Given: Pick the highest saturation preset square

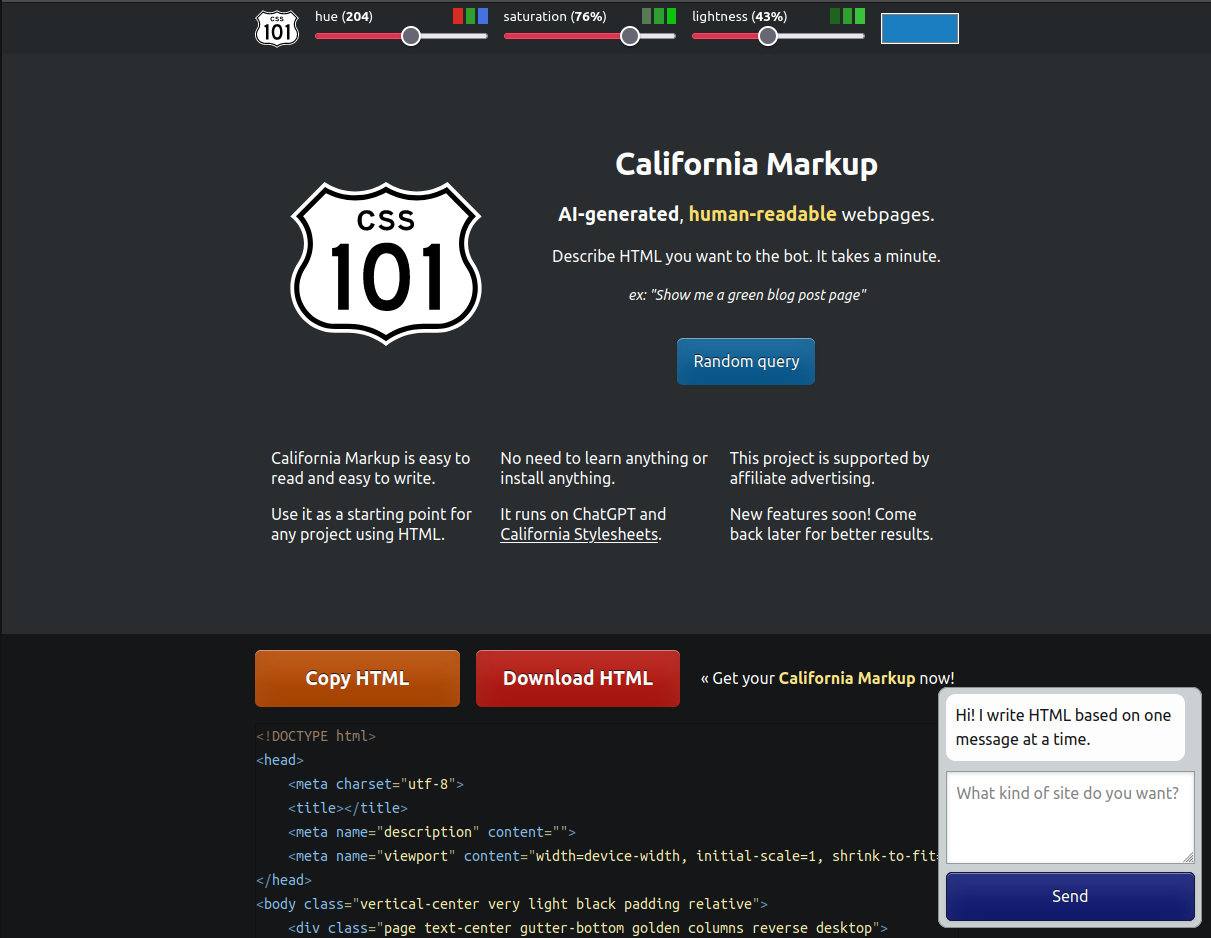Looking at the screenshot, I should [x=672, y=16].
